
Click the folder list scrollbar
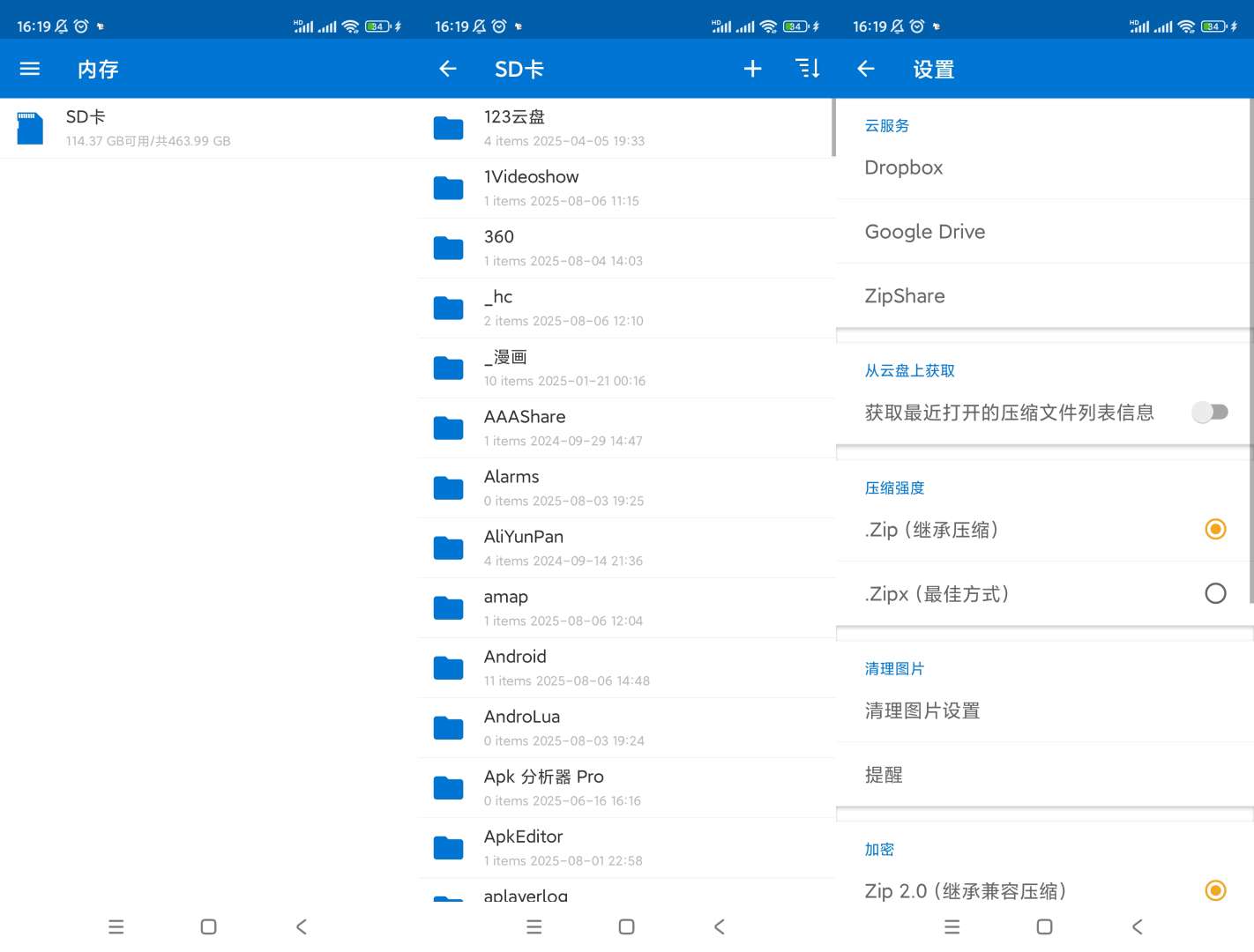833,128
